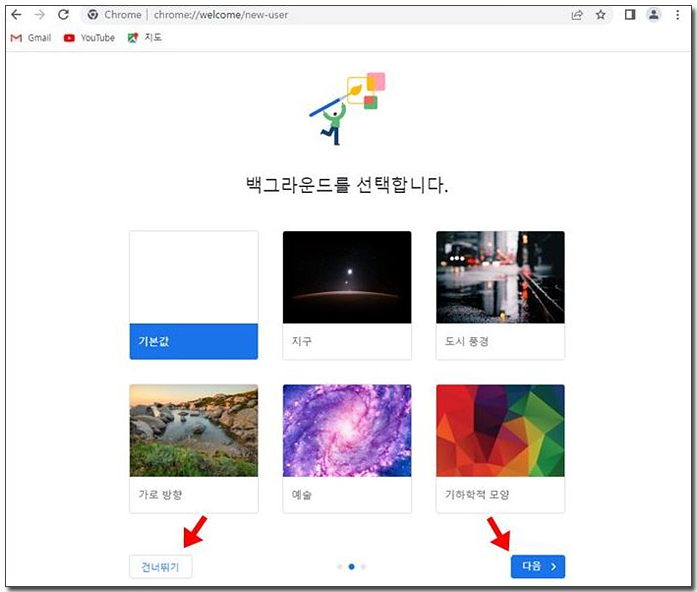This screenshot has width=697, height=592.
Task: Jump to the first step indicator dot
Action: point(340,567)
